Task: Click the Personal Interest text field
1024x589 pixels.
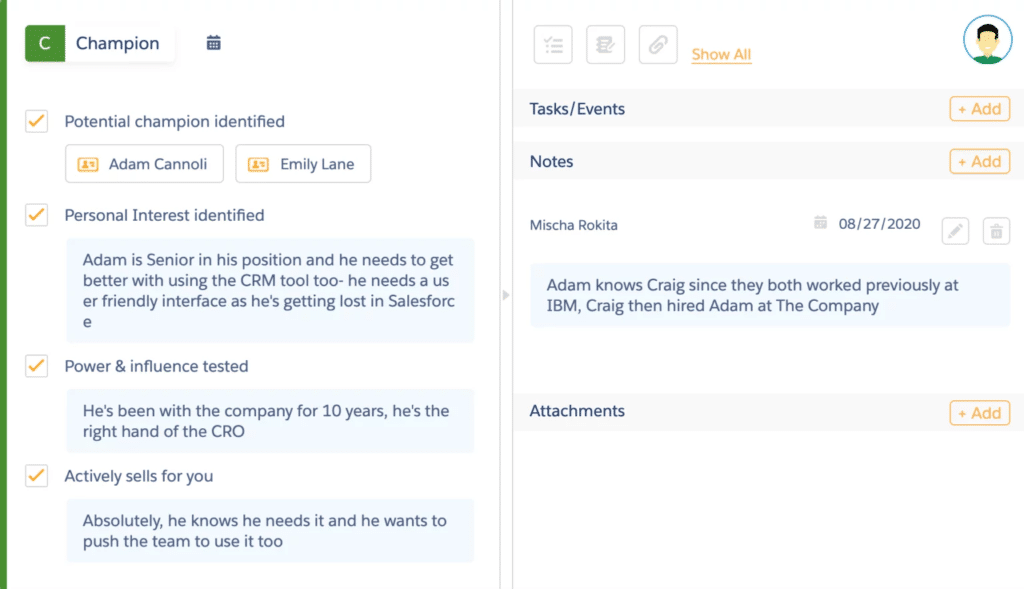Action: pyautogui.click(x=270, y=291)
